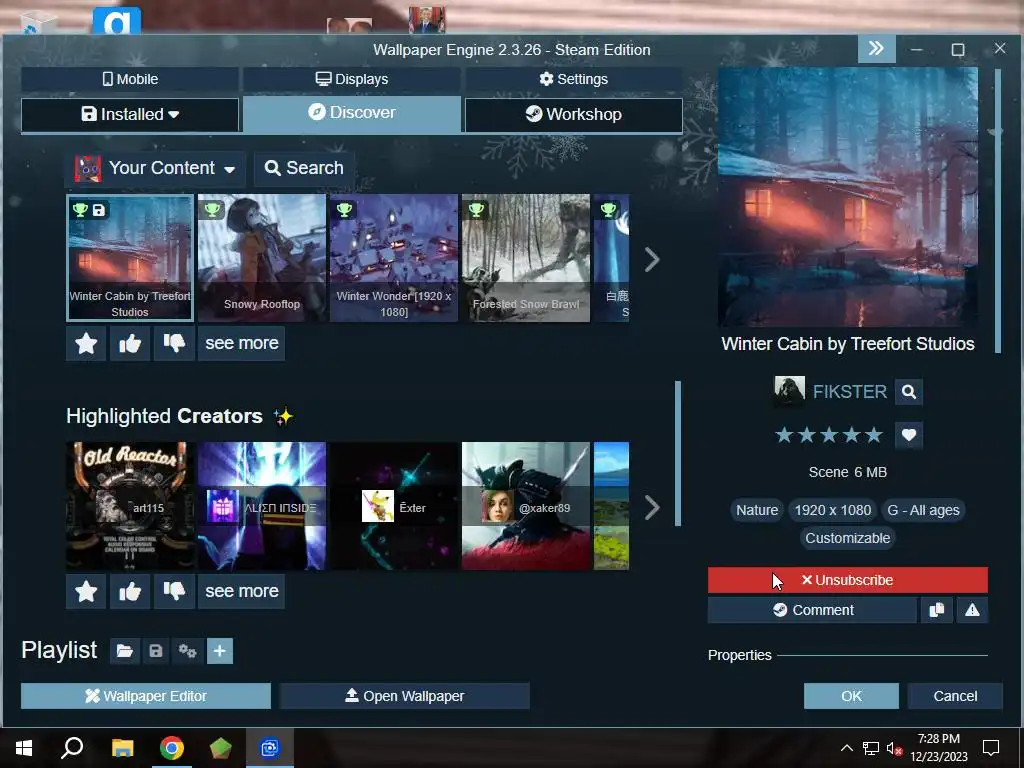Thumbs up the Your Content row
Image resolution: width=1024 pixels, height=768 pixels.
[x=130, y=343]
